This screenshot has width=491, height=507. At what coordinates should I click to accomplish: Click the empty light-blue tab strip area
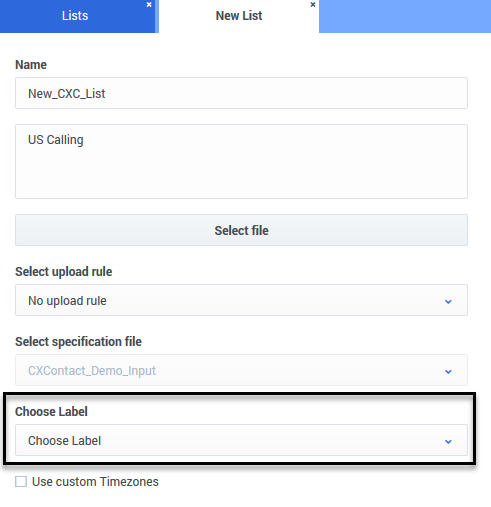coord(405,16)
